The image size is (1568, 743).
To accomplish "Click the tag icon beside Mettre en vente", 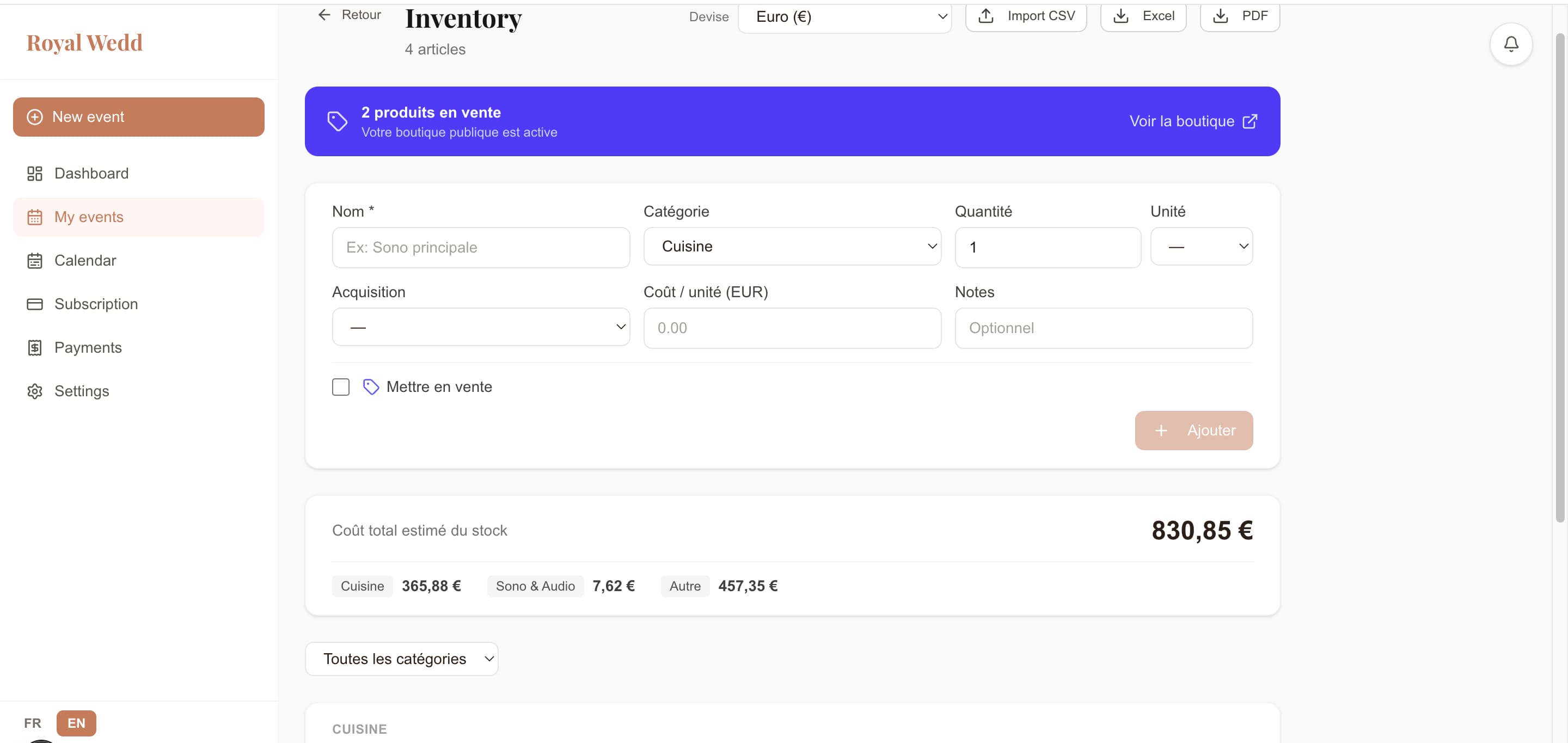I will [x=371, y=386].
